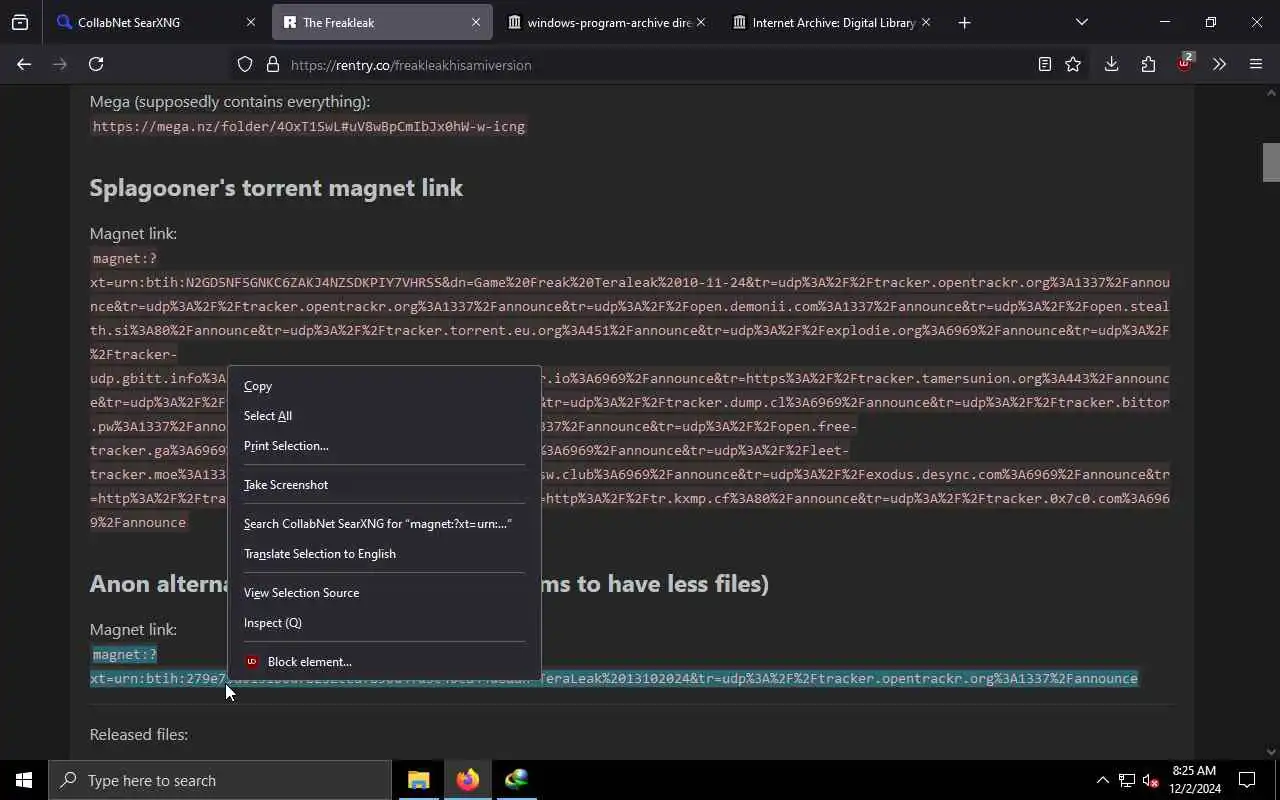The width and height of the screenshot is (1280, 800).
Task: Open the clock and date flyout
Action: (x=1195, y=780)
